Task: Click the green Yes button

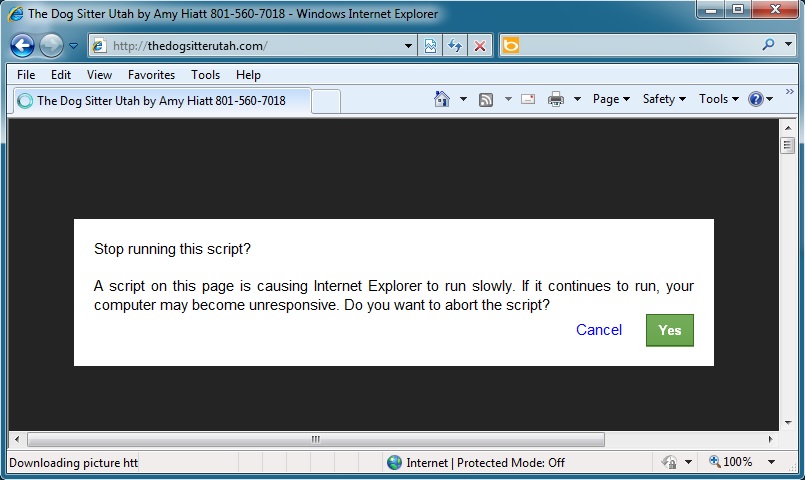Action: pyautogui.click(x=669, y=330)
